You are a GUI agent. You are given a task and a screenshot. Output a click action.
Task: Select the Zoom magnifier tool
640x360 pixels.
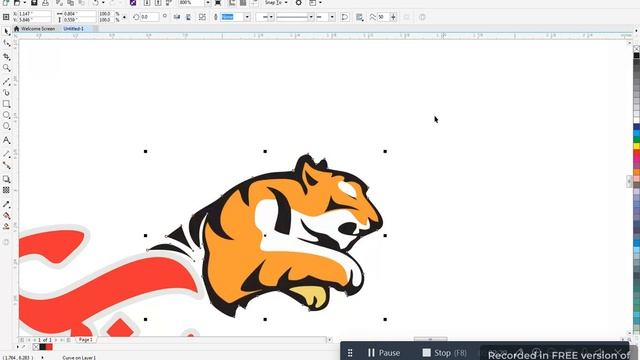(6, 68)
